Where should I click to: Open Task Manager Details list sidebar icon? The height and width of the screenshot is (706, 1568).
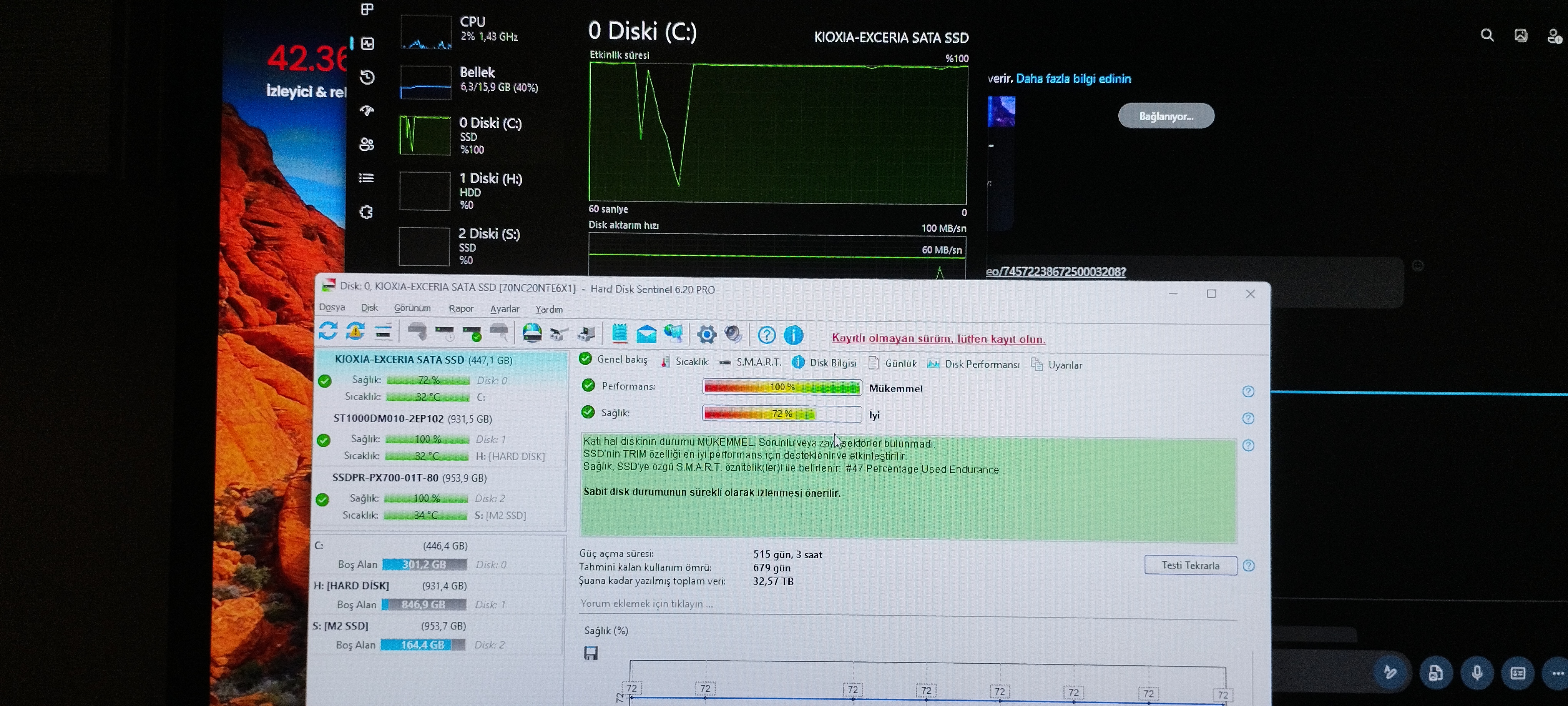click(x=366, y=178)
